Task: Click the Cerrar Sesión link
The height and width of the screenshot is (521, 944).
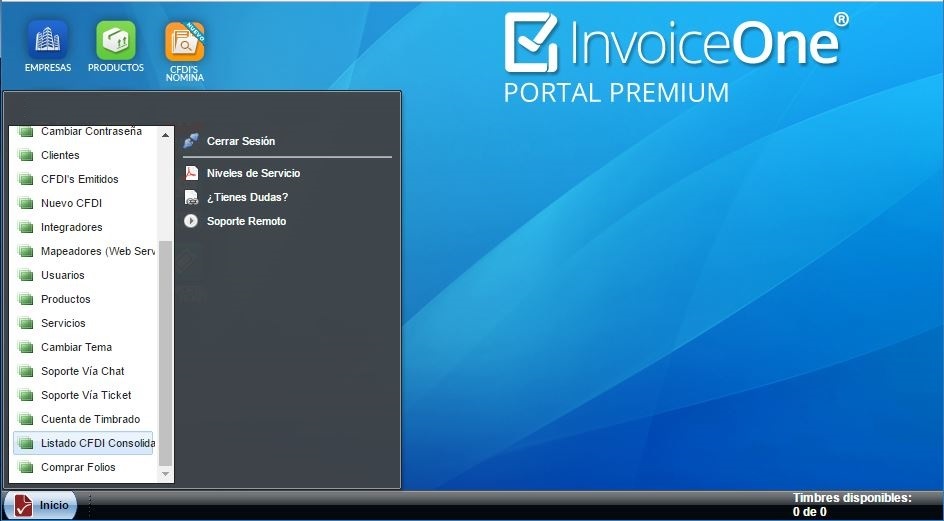Action: [241, 141]
